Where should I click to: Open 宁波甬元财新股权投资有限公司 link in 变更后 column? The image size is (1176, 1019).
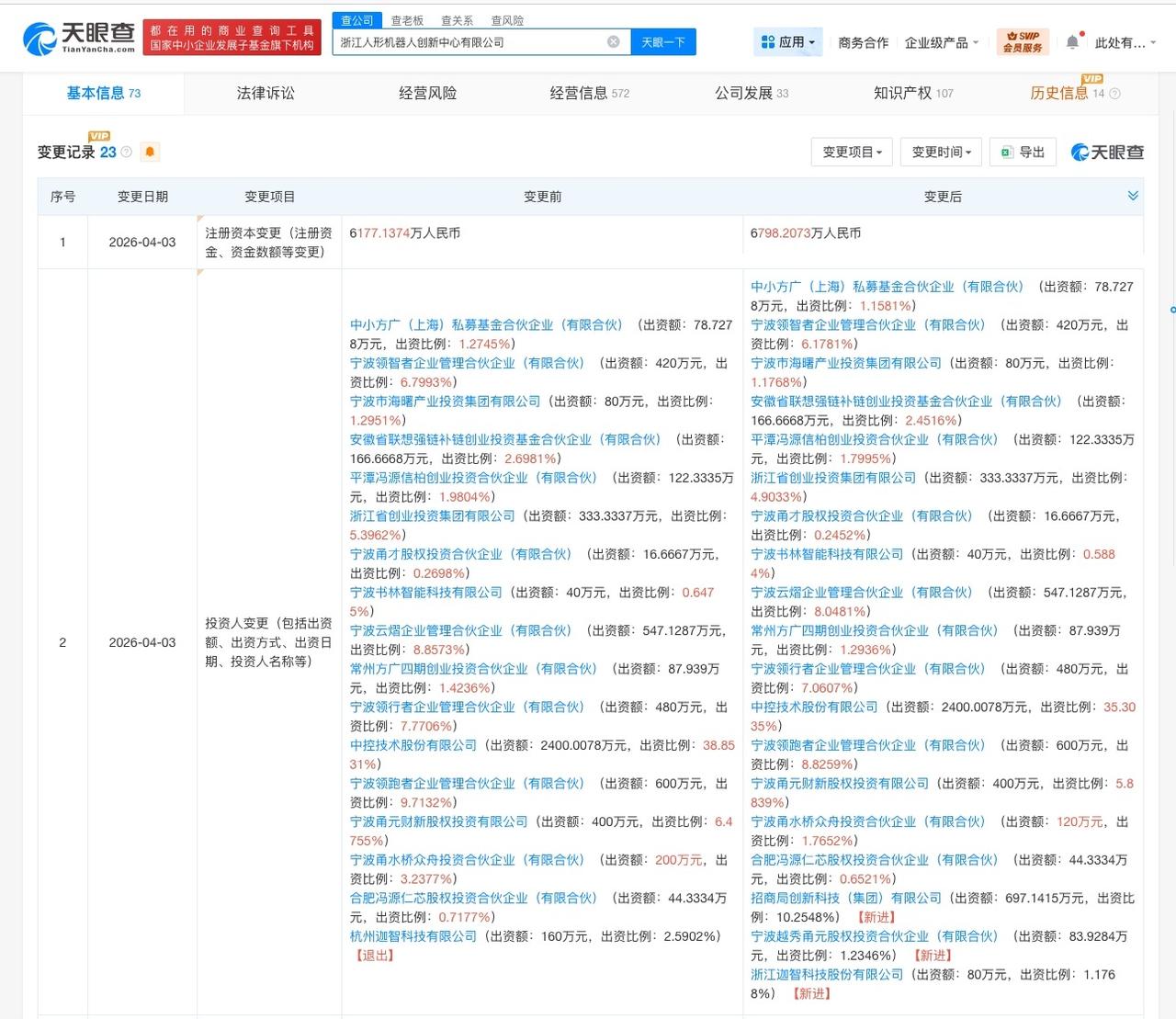pyautogui.click(x=840, y=784)
